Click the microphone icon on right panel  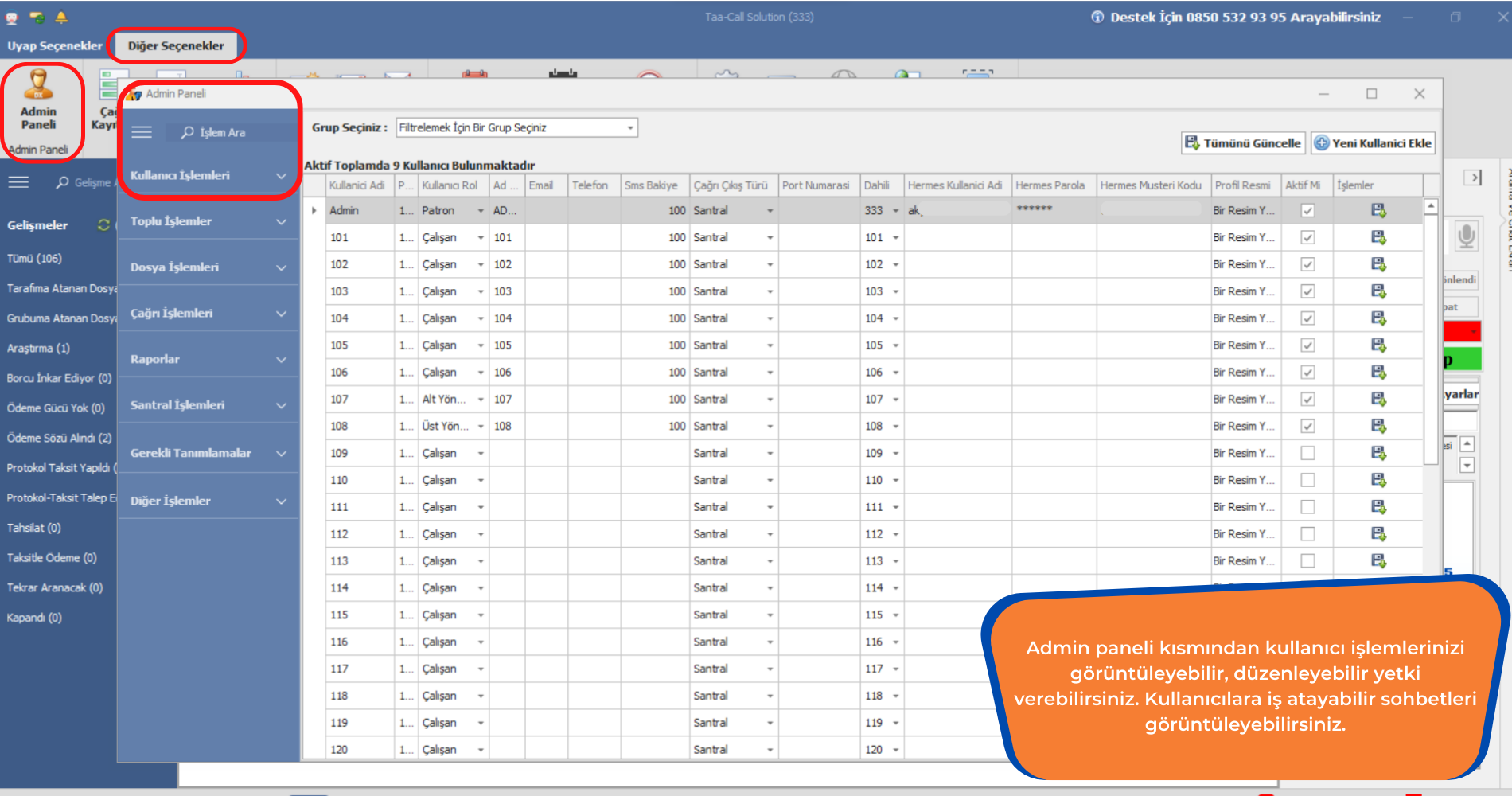[1466, 236]
